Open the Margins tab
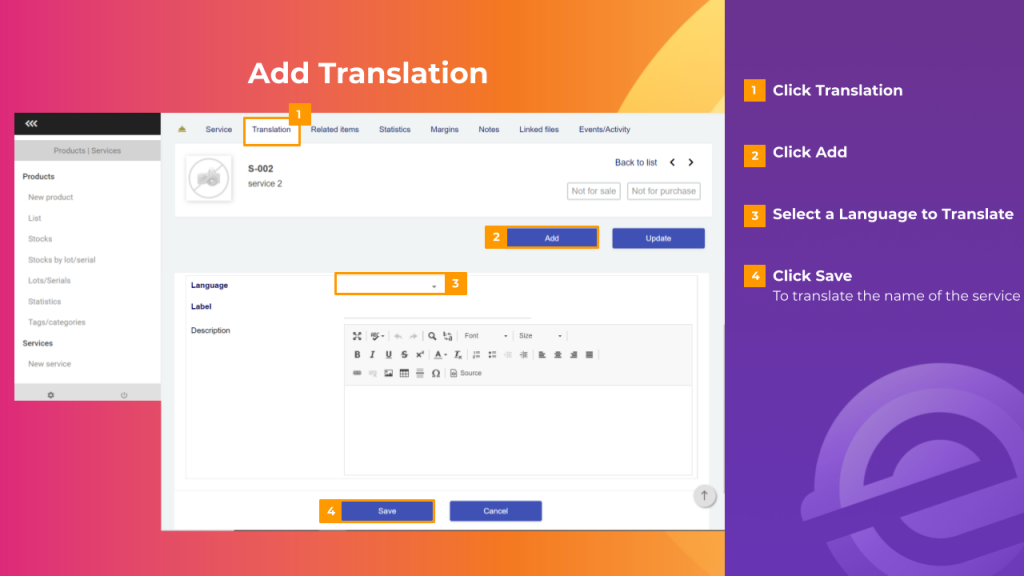This screenshot has height=576, width=1024. (444, 129)
